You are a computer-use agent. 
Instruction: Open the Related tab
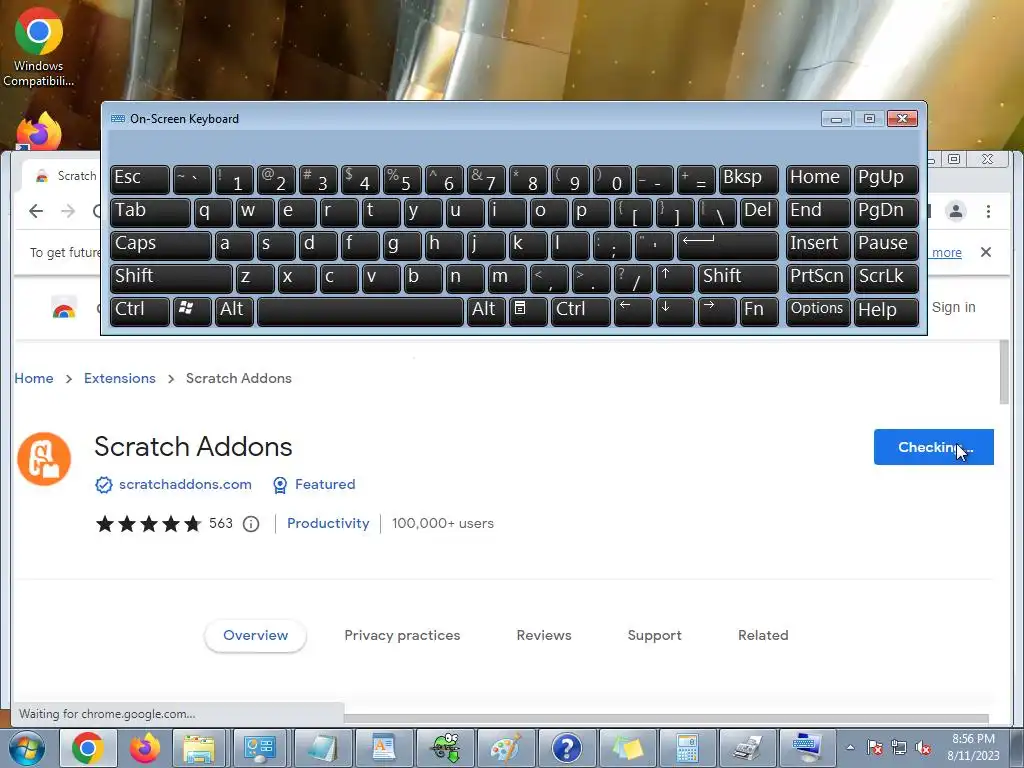[763, 635]
